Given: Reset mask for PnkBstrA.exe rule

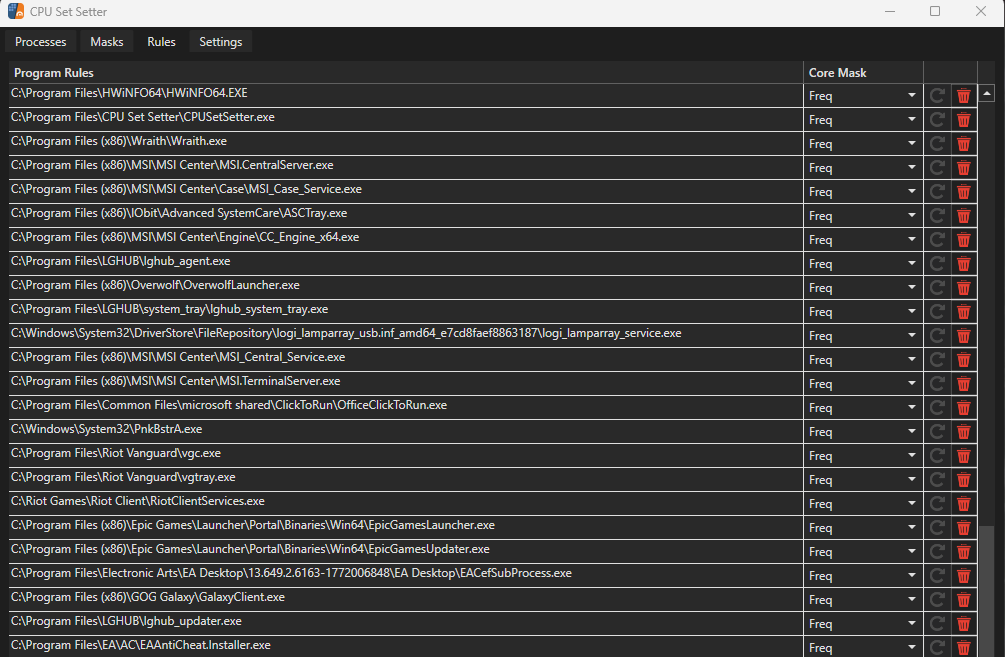Looking at the screenshot, I should [937, 432].
